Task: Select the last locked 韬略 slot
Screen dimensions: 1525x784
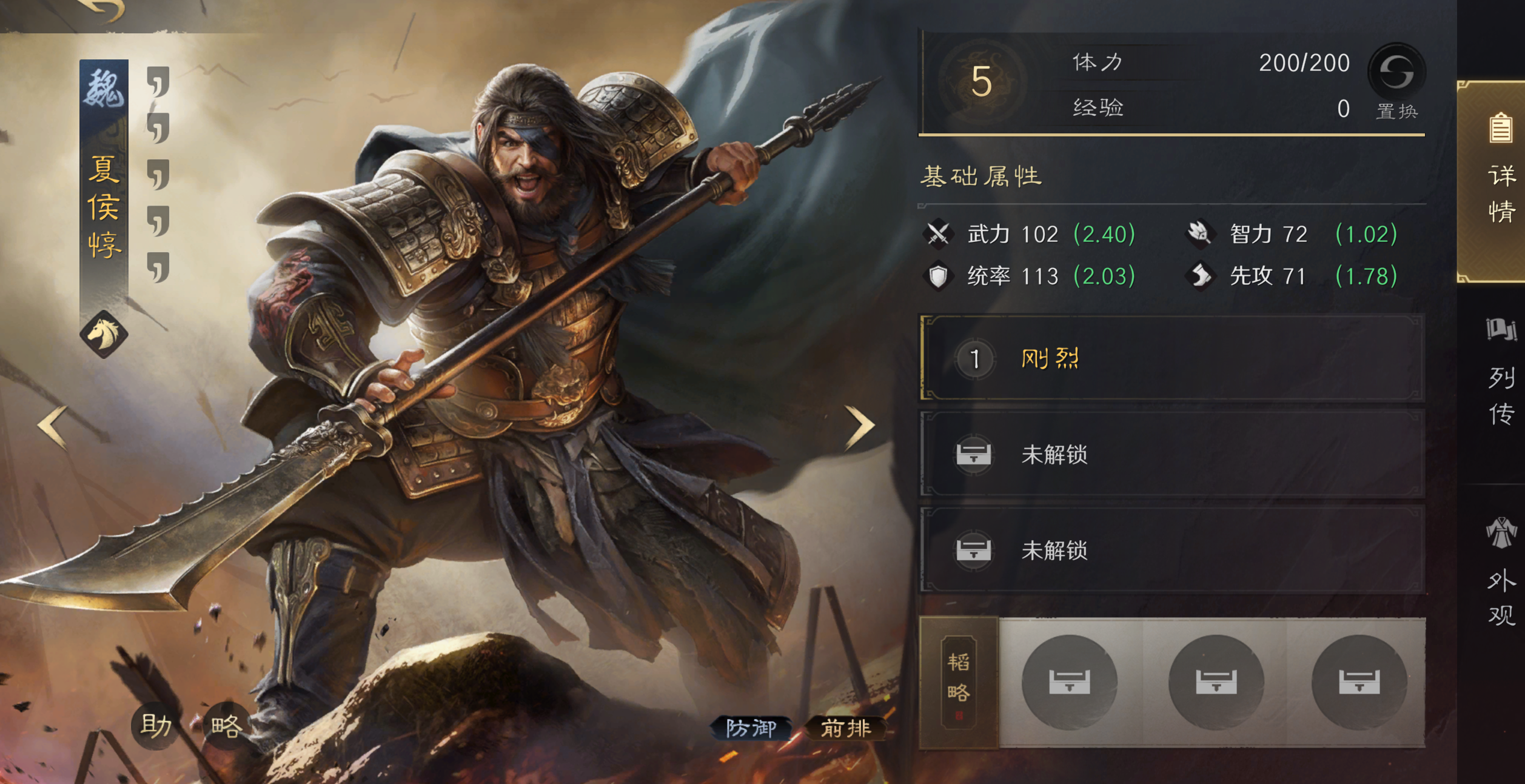Action: point(1359,682)
